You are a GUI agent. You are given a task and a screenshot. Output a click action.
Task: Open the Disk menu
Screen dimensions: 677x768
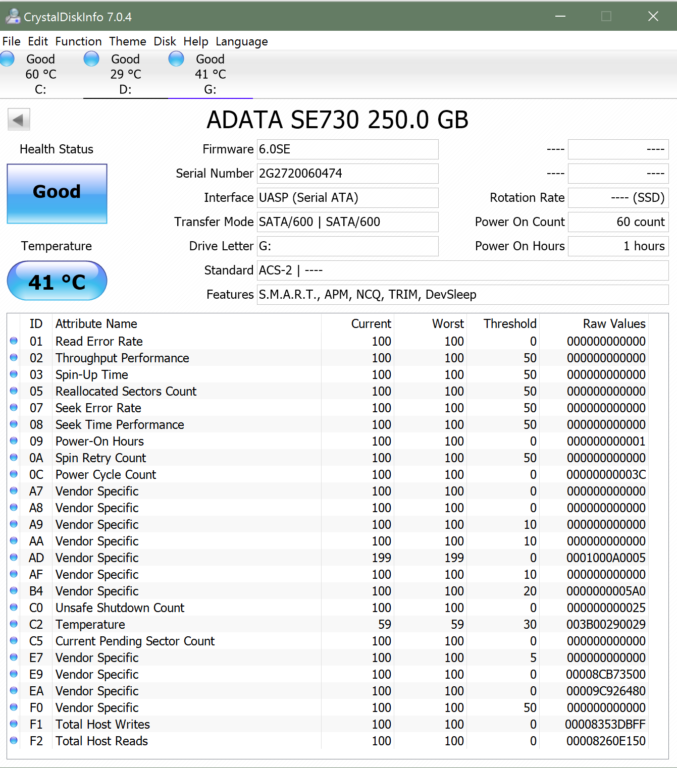(165, 42)
